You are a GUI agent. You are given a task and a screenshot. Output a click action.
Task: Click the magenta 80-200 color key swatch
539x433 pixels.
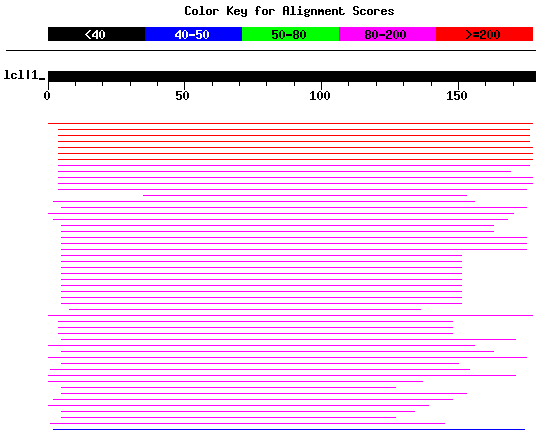click(x=387, y=34)
